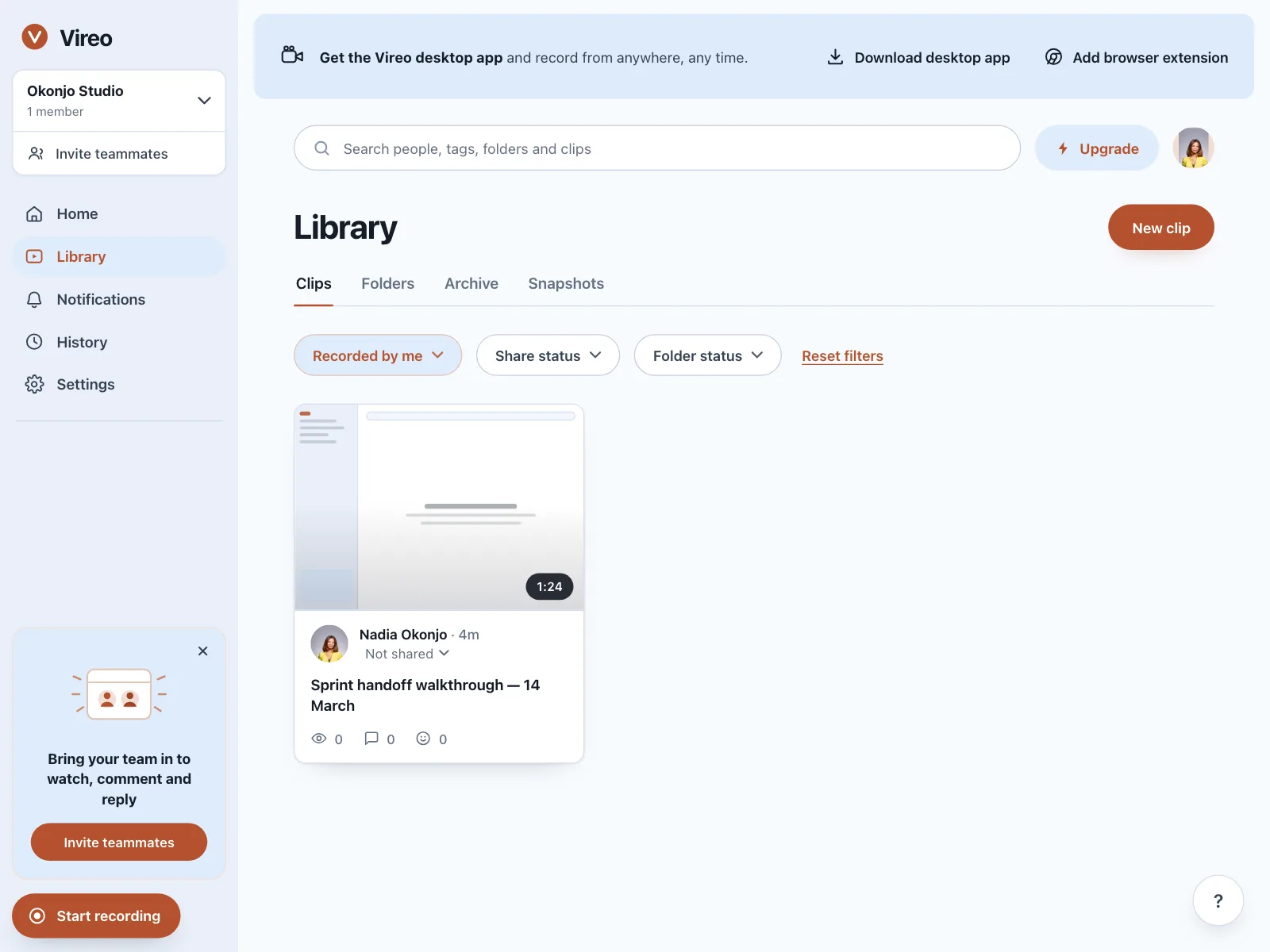The width and height of the screenshot is (1270, 952).
Task: Switch to the Archive tab
Action: [x=471, y=284]
